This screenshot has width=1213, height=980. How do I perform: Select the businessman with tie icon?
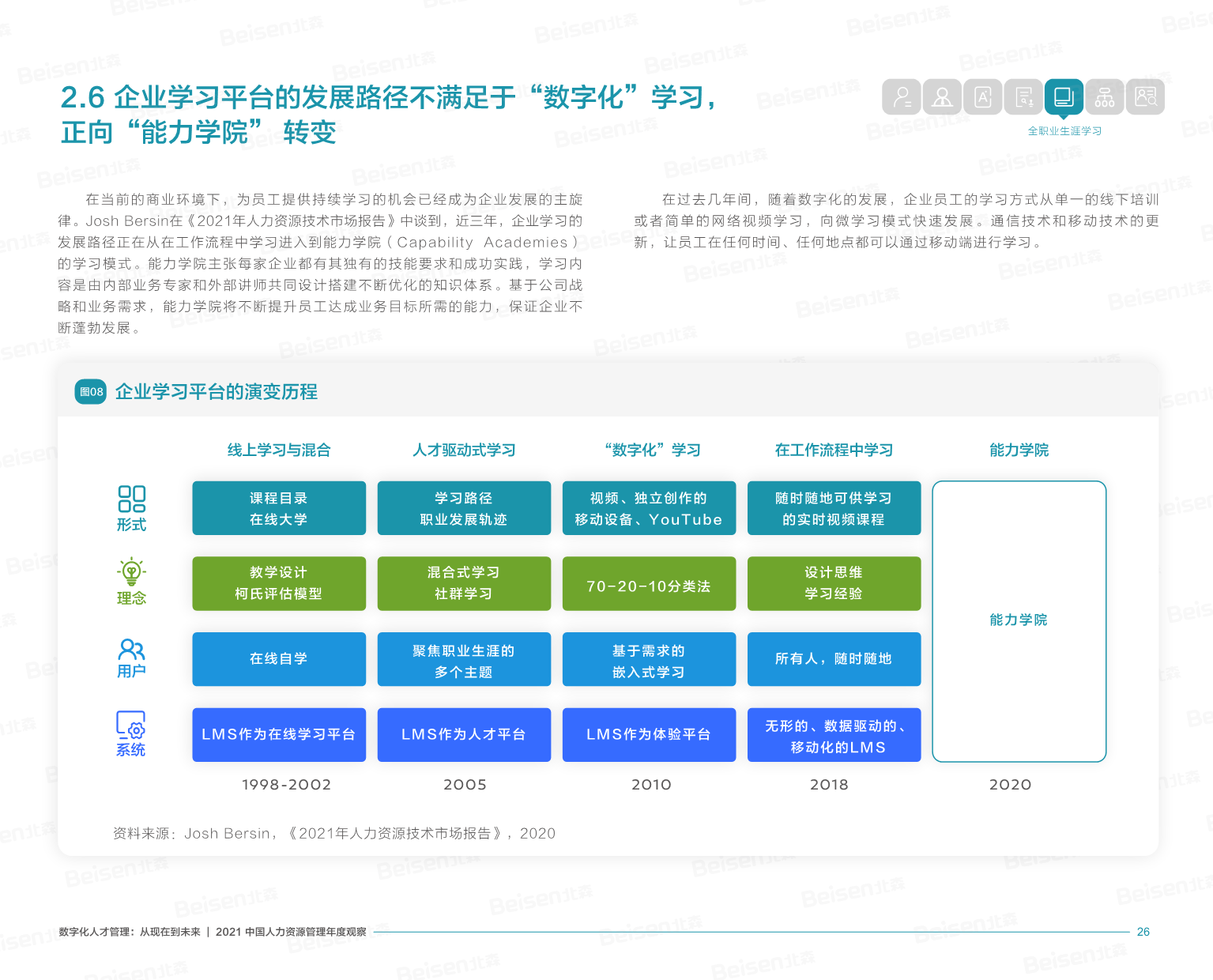tap(942, 97)
